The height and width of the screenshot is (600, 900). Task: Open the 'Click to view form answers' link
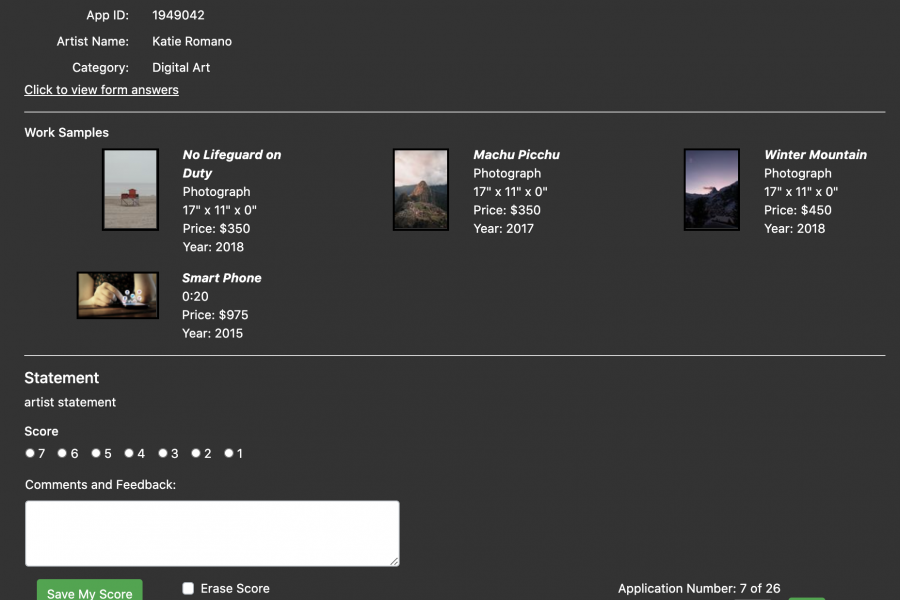101,90
